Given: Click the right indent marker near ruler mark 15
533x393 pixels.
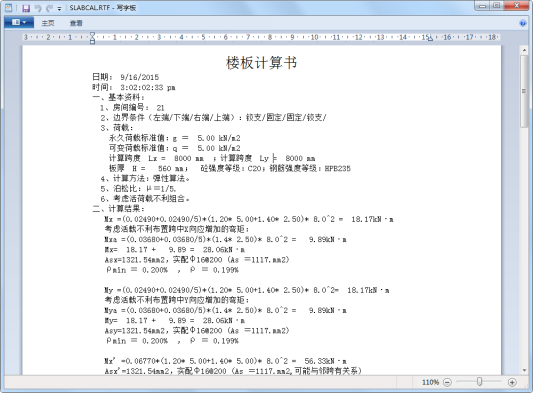Looking at the screenshot, I should pyautogui.click(x=430, y=39).
